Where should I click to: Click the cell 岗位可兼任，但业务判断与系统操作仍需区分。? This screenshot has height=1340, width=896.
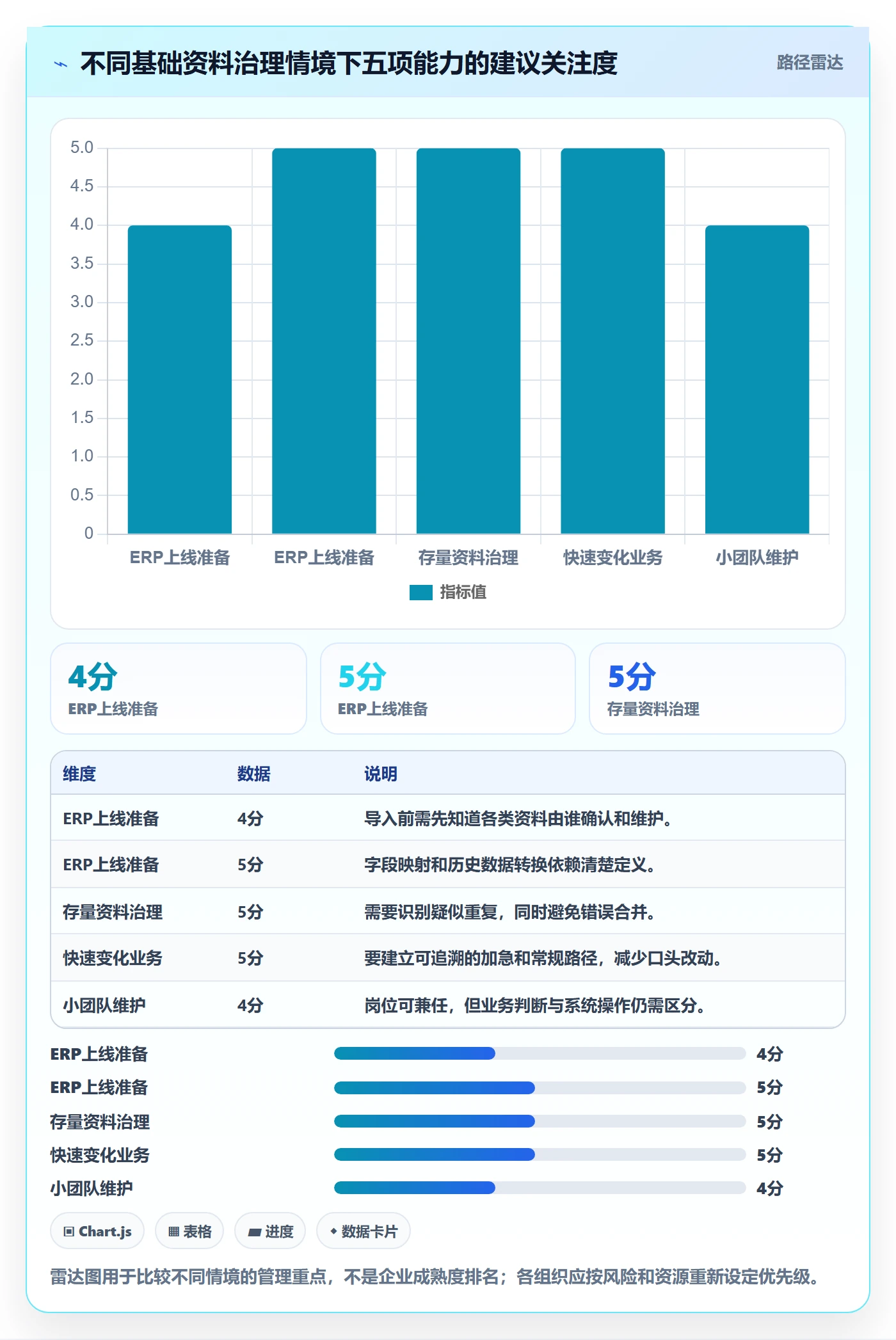[534, 1005]
